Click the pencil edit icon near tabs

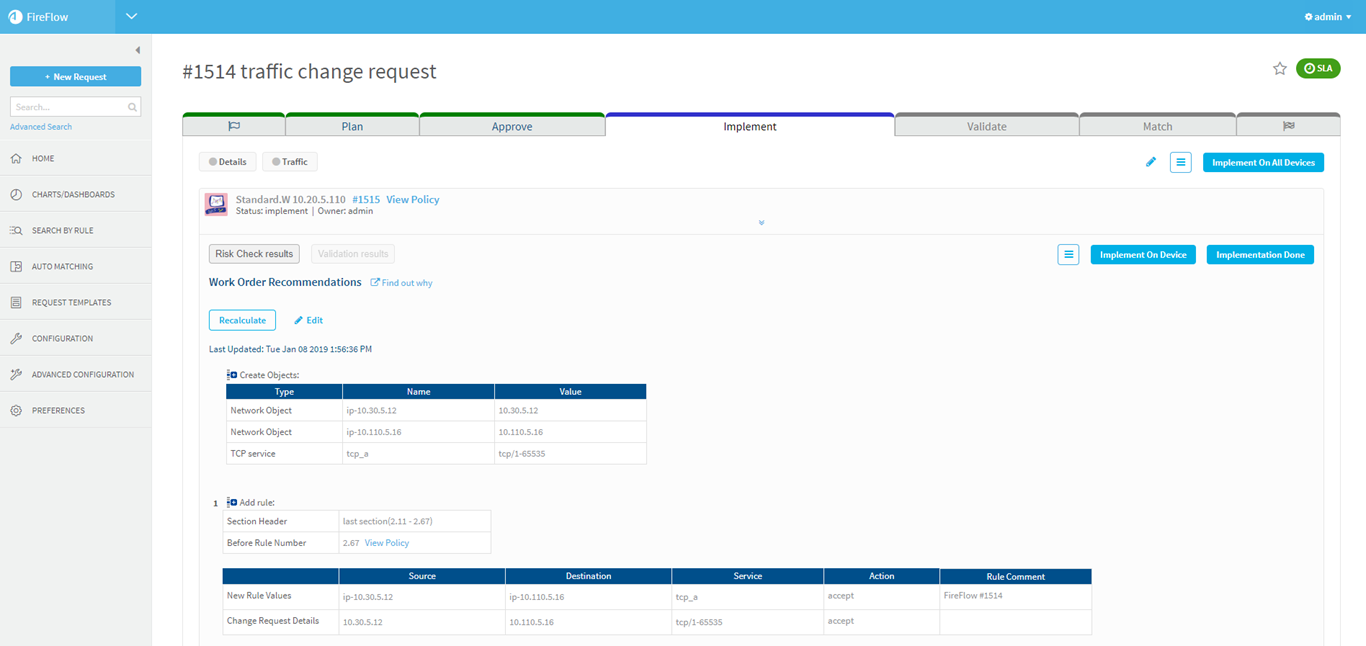(1151, 162)
